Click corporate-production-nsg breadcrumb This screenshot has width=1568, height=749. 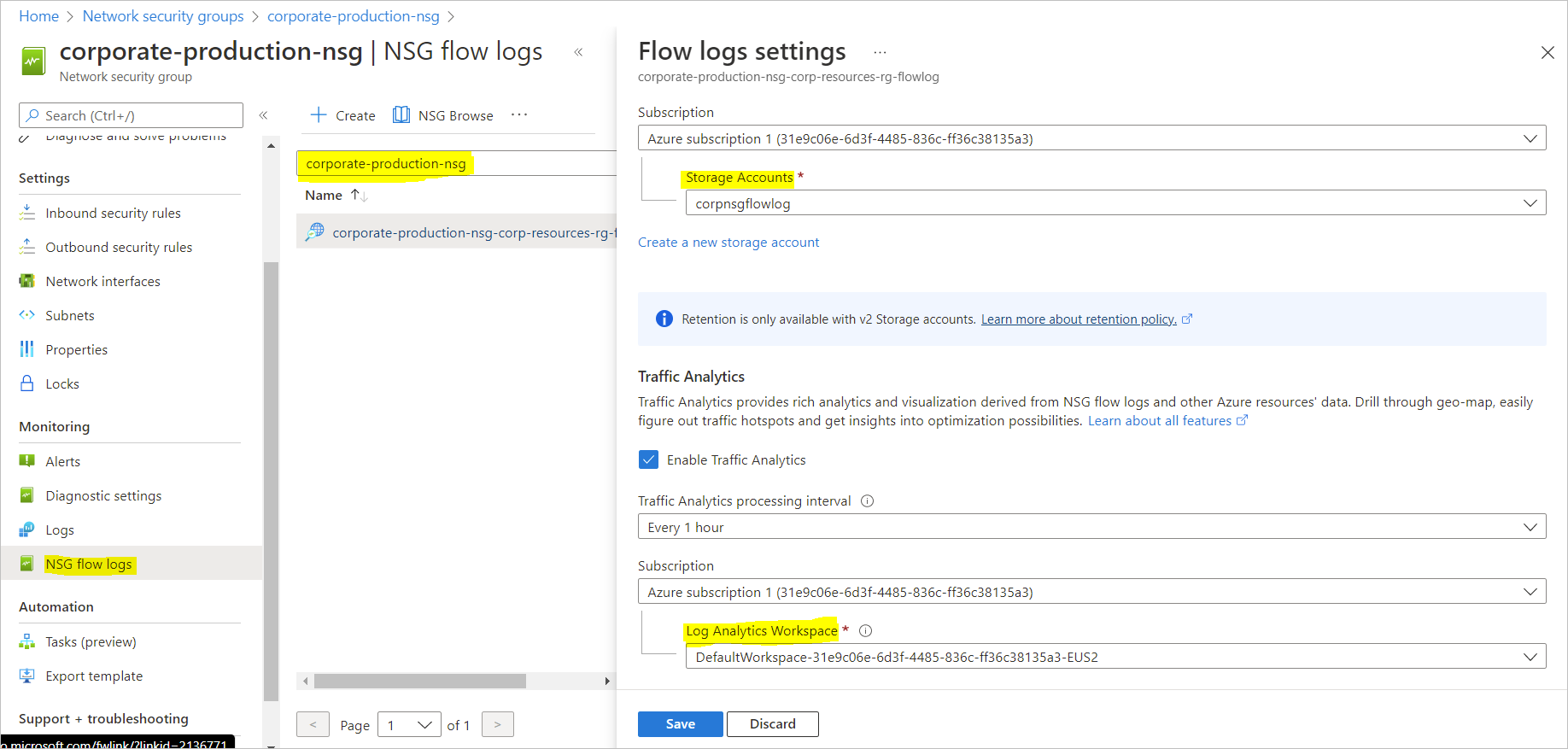click(x=354, y=16)
